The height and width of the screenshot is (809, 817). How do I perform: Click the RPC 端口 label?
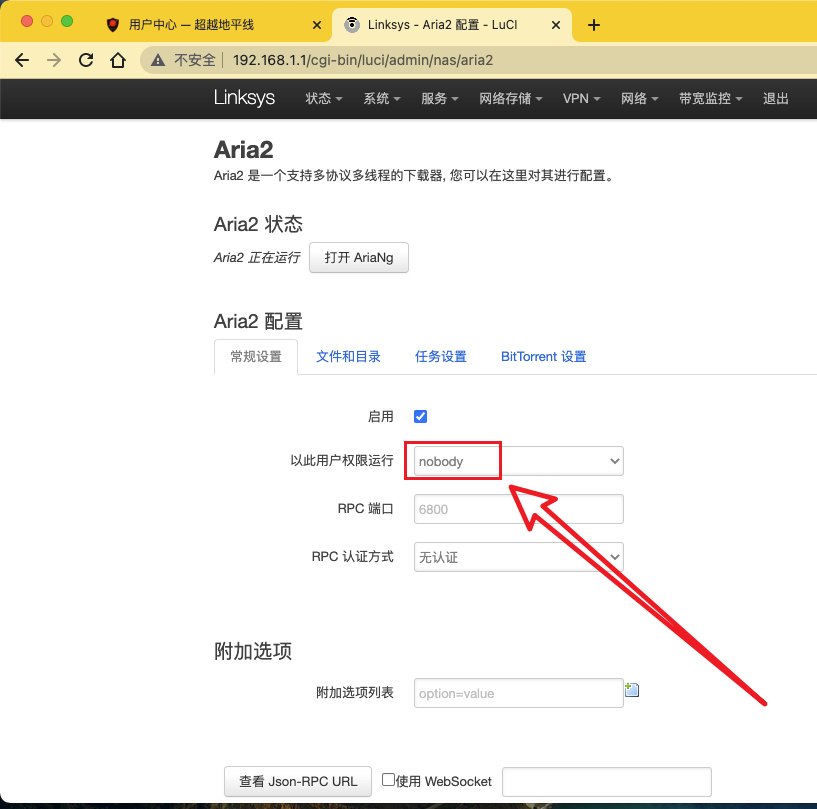tap(365, 508)
